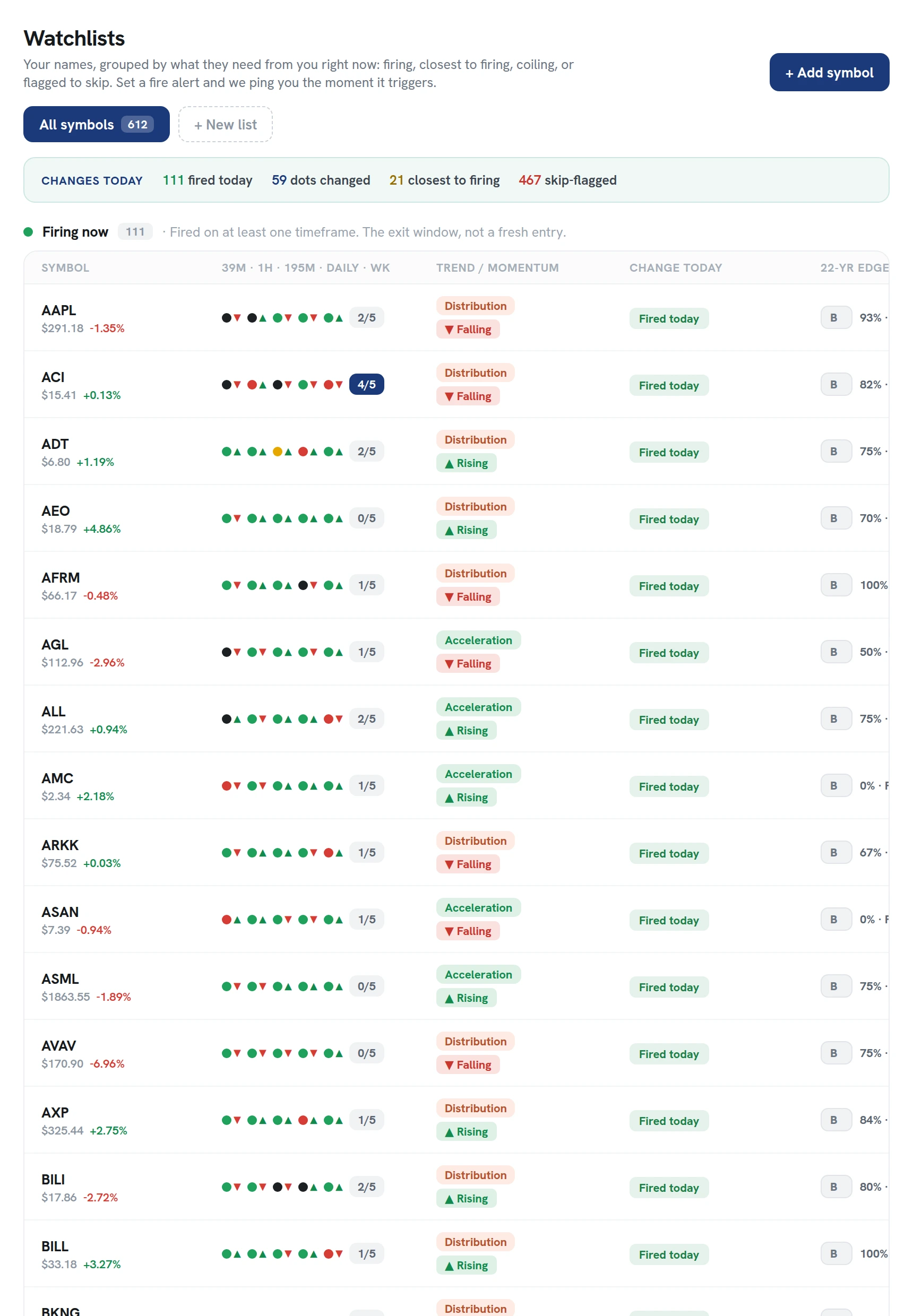The height and width of the screenshot is (1316, 913).
Task: Click the 59 dots changed stat
Action: [x=321, y=180]
